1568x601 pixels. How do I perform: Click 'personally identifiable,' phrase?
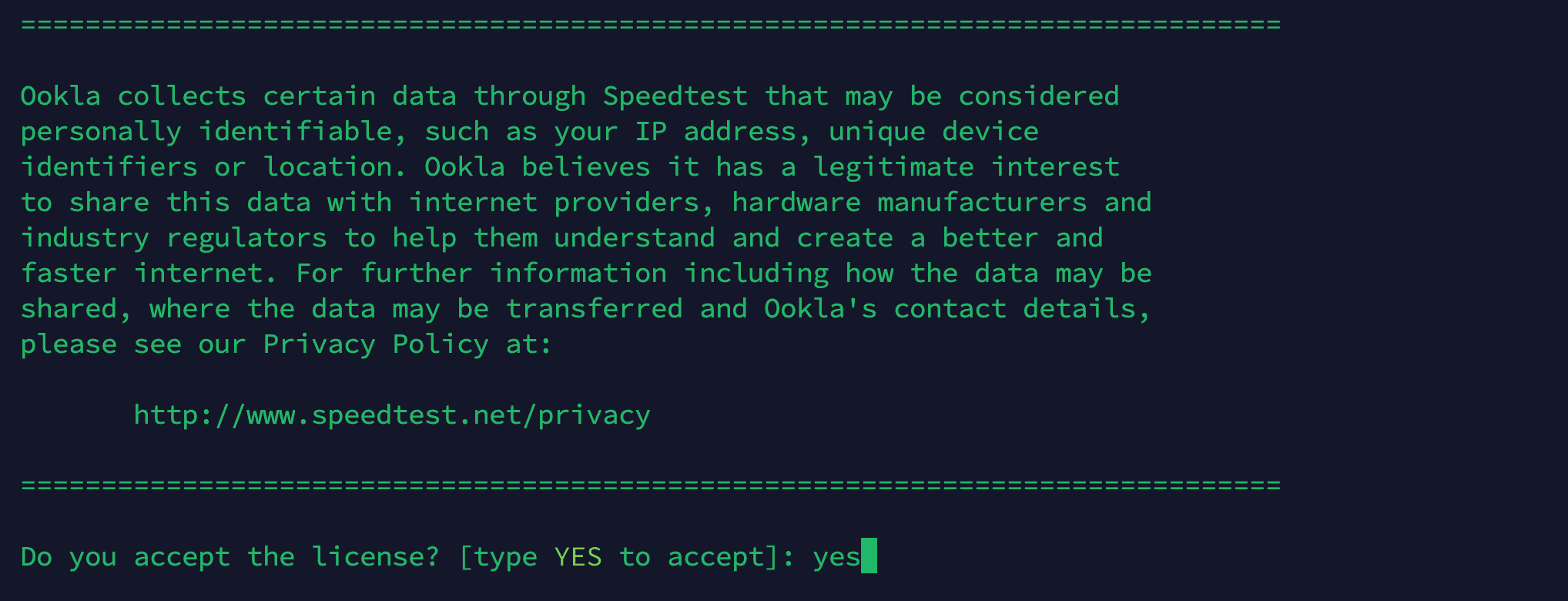[x=213, y=132]
